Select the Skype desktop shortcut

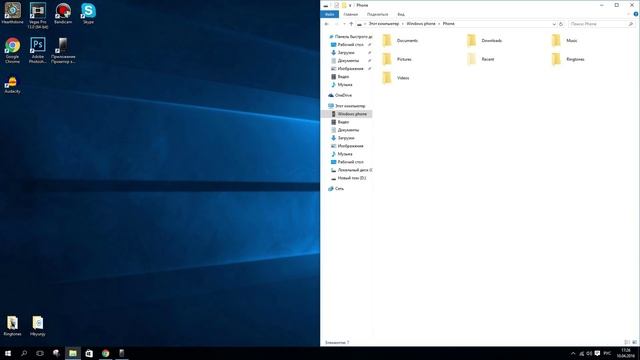point(88,13)
